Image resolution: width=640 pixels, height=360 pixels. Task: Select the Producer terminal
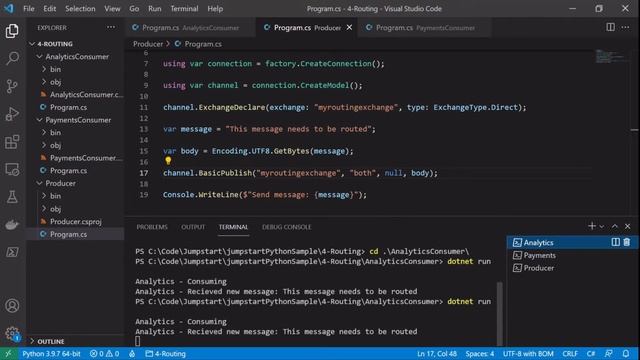point(573,268)
